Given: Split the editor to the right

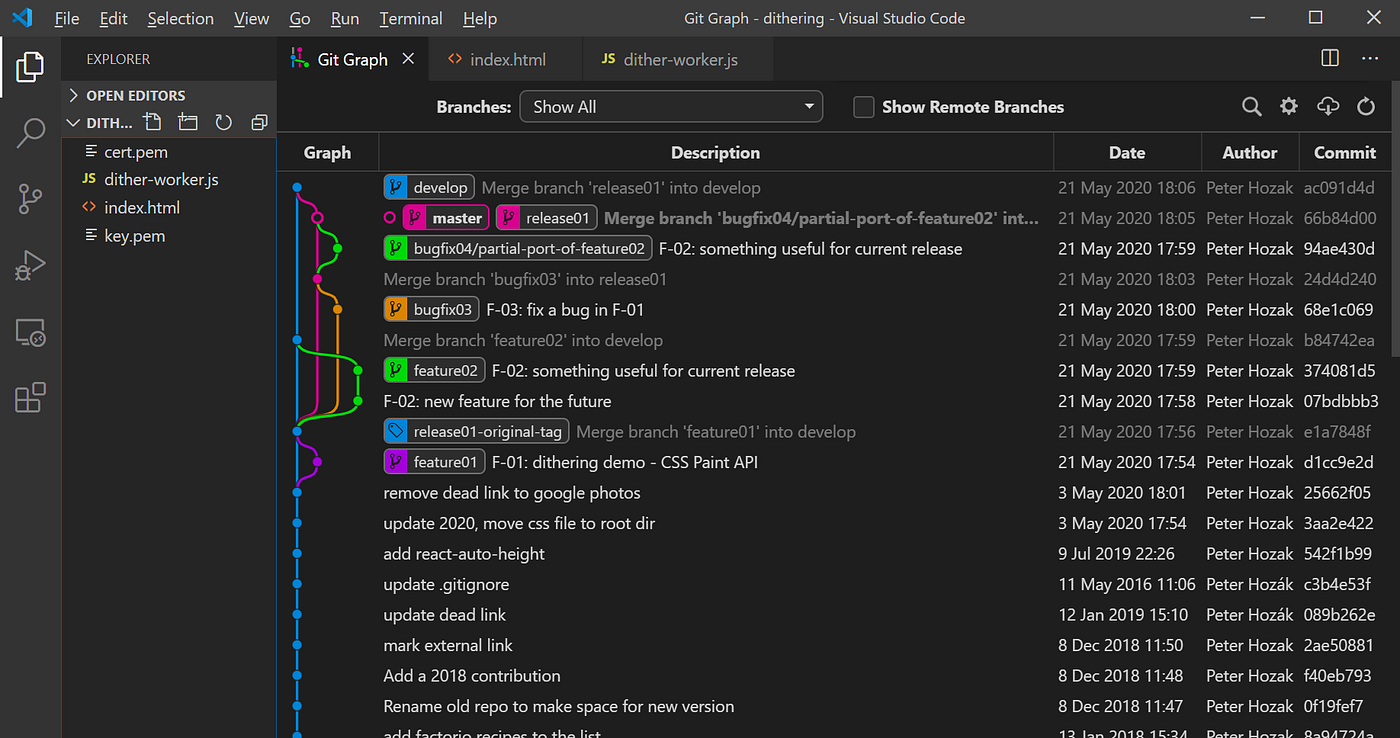Looking at the screenshot, I should tap(1330, 59).
